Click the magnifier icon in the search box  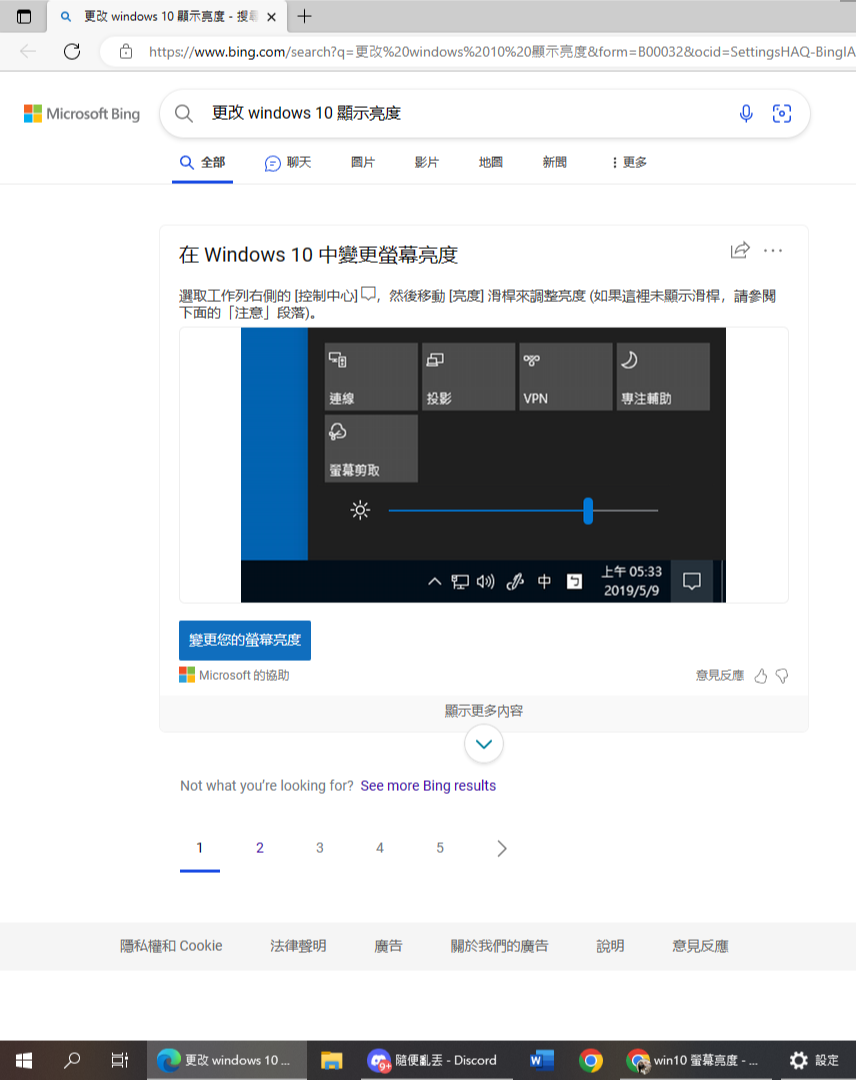[x=184, y=113]
